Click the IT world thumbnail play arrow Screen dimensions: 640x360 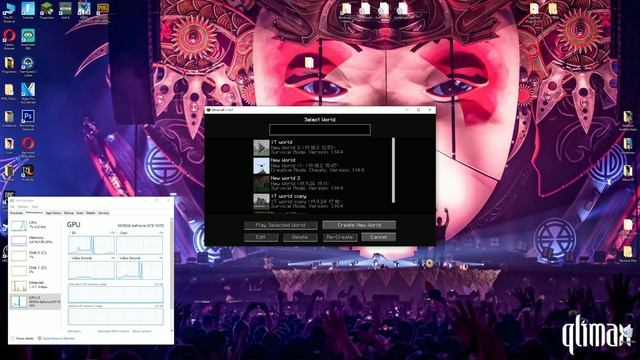click(x=261, y=147)
